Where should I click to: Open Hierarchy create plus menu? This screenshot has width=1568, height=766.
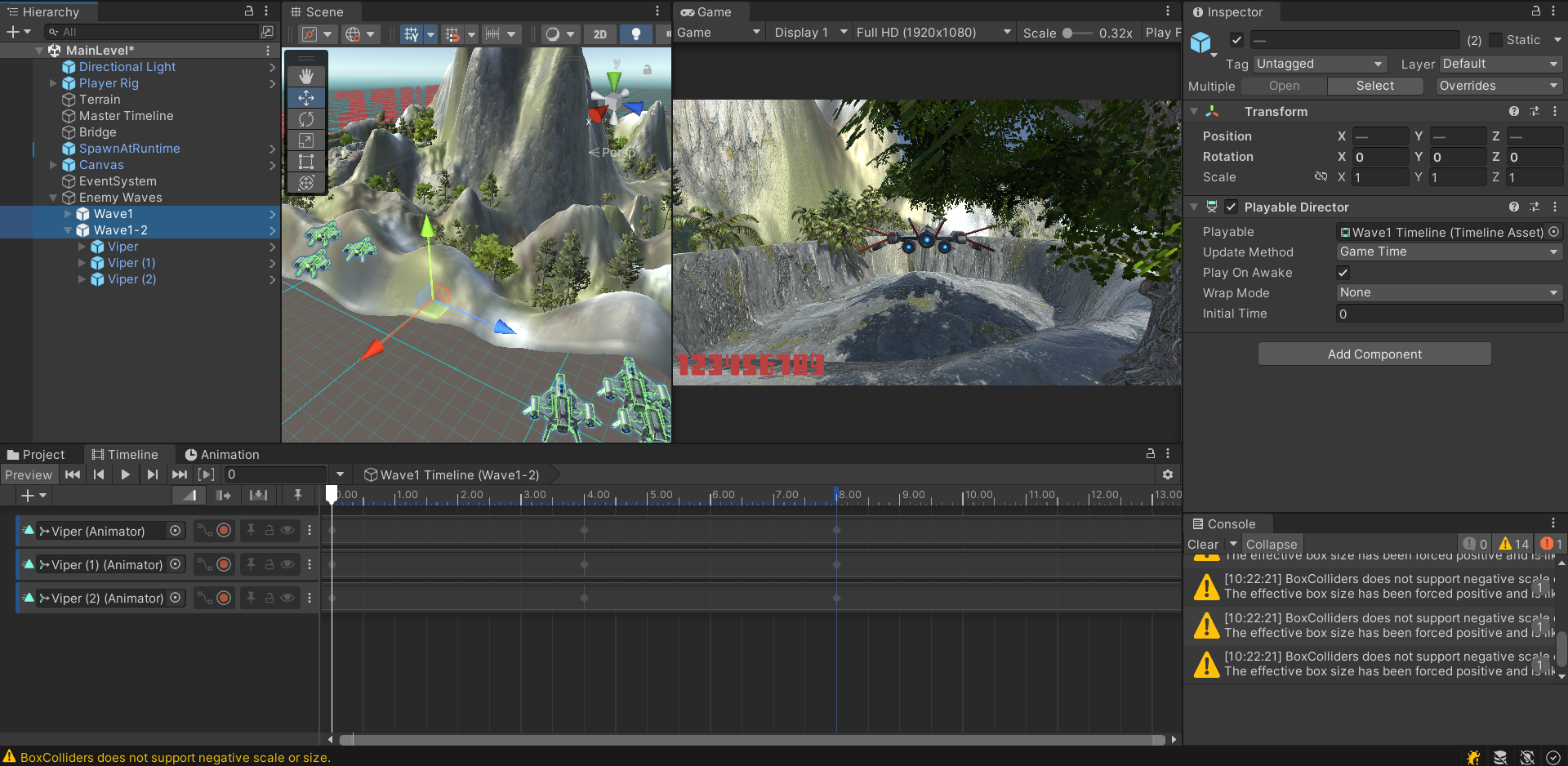pyautogui.click(x=18, y=32)
